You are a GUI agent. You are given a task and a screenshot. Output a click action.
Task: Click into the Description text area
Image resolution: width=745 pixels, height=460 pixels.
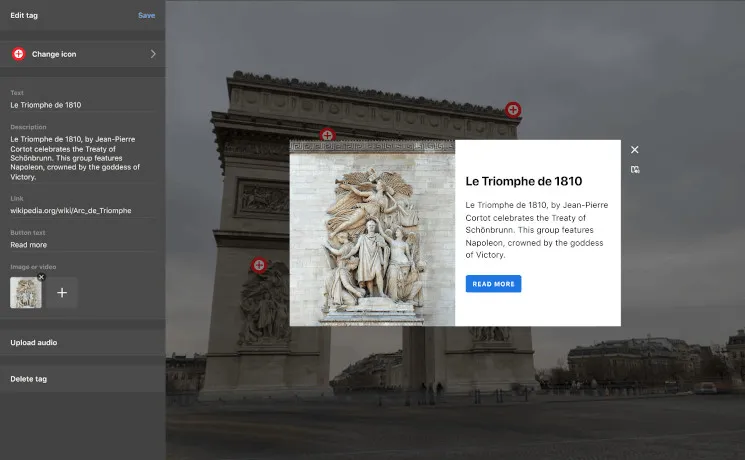[80, 158]
